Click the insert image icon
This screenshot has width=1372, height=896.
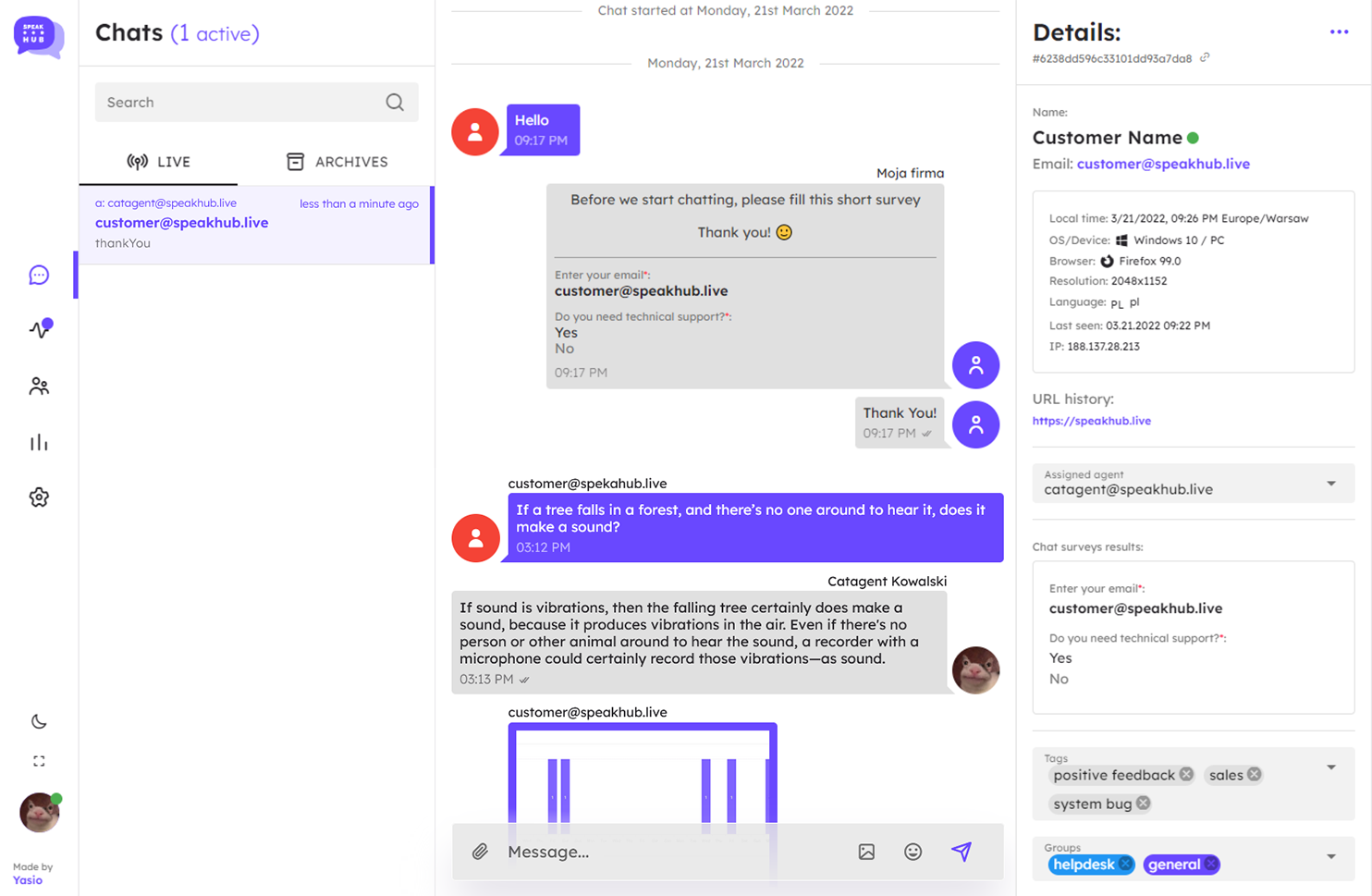pyautogui.click(x=866, y=852)
